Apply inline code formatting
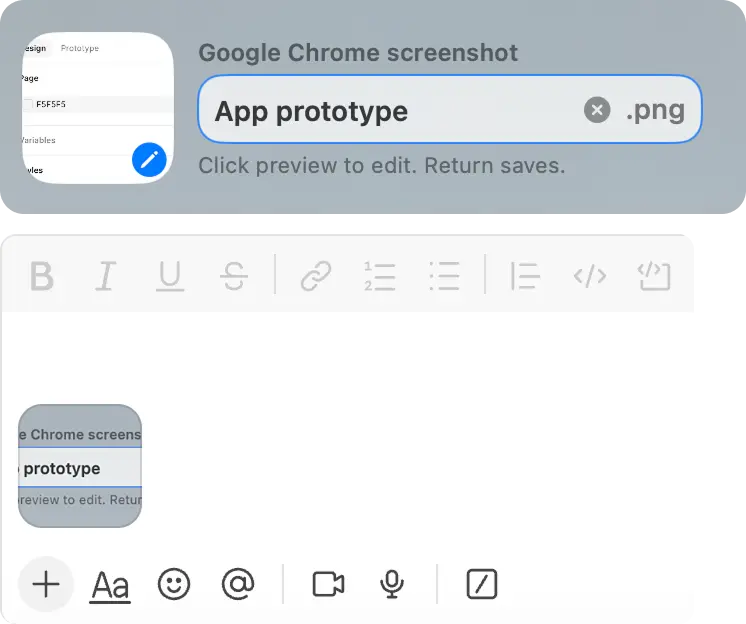 (590, 276)
